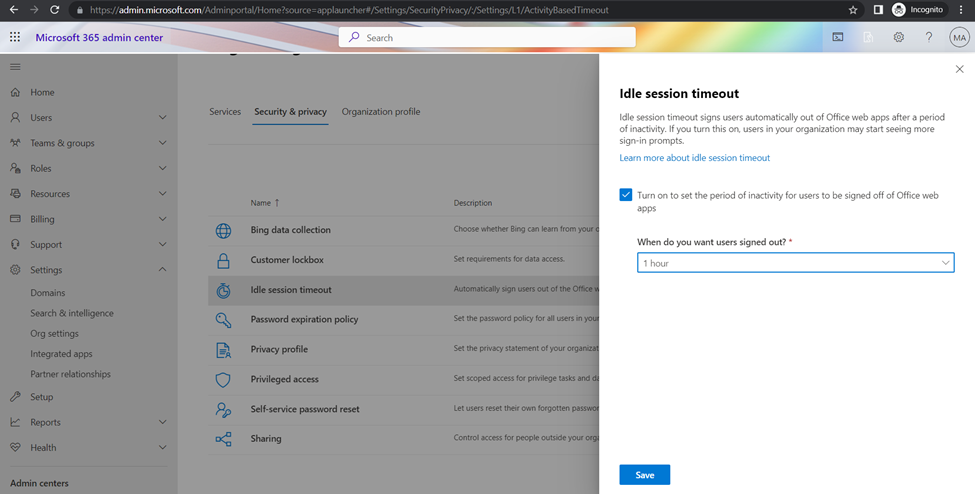Viewport: 975px width, 494px height.
Task: Click the Self-service password reset icon
Action: coord(223,410)
